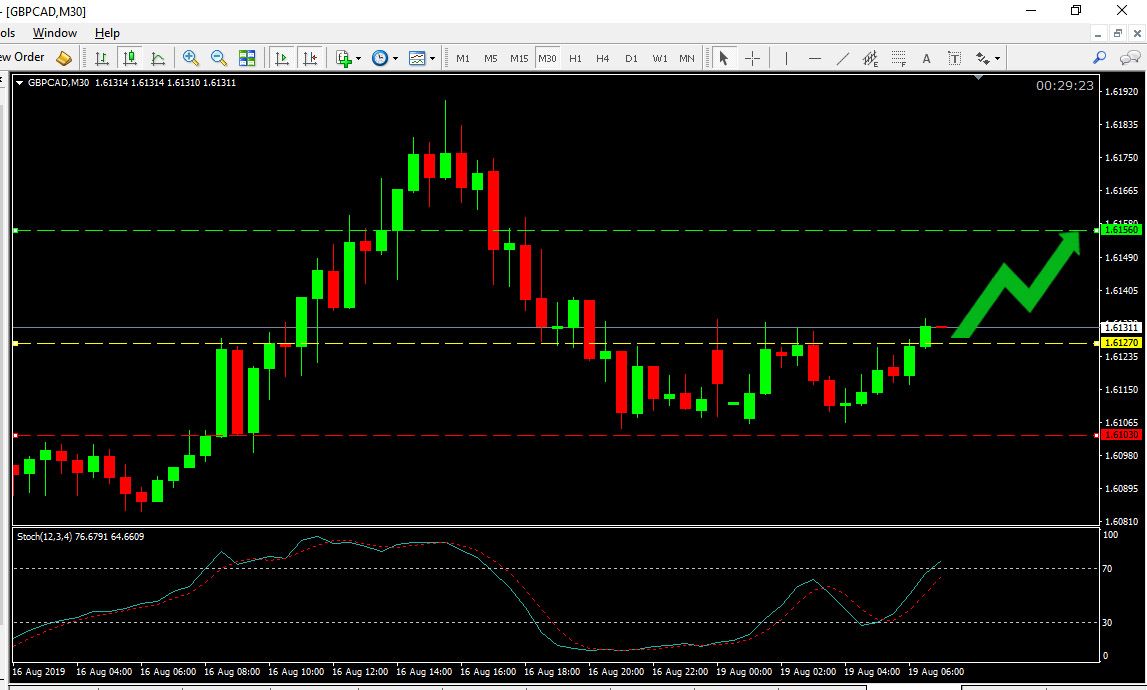Minimize the inner chart window
Viewport: 1147px width, 690px height.
point(1098,34)
